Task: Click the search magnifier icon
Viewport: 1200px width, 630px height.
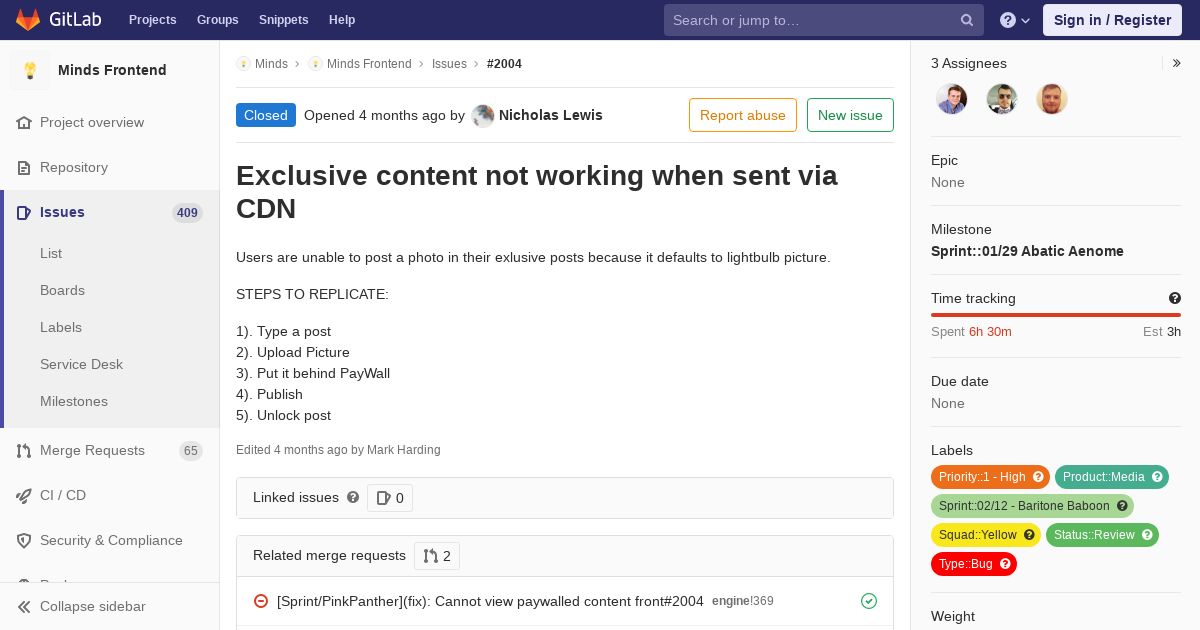Action: [x=967, y=20]
